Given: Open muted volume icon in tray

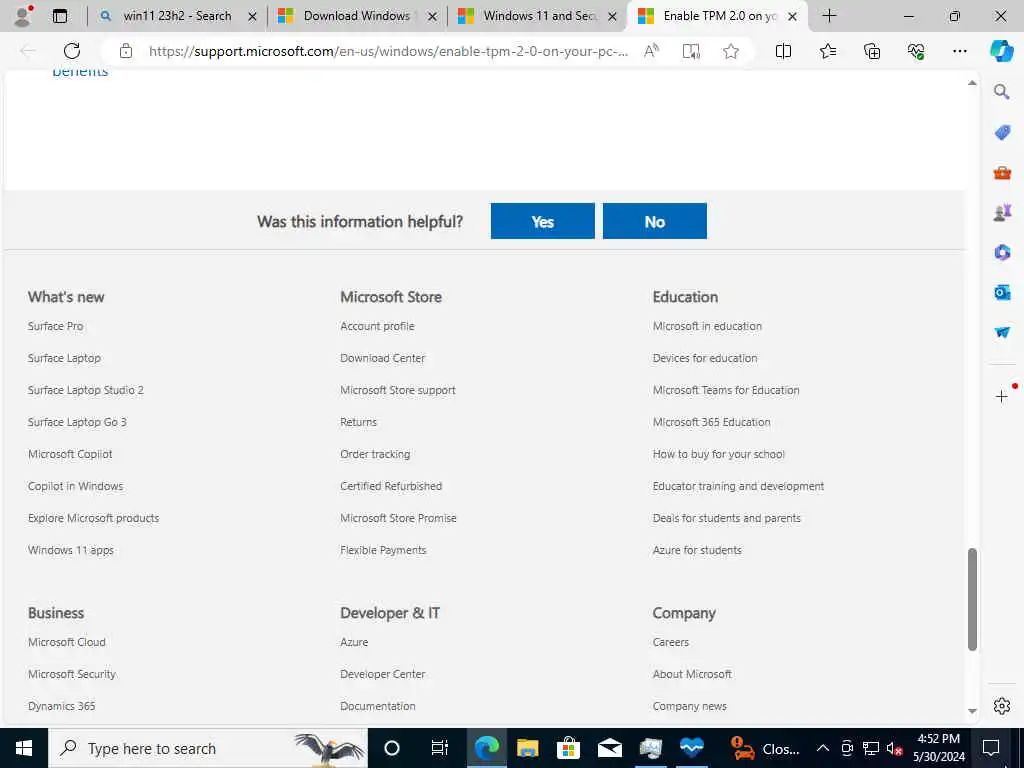Looking at the screenshot, I should coord(894,748).
